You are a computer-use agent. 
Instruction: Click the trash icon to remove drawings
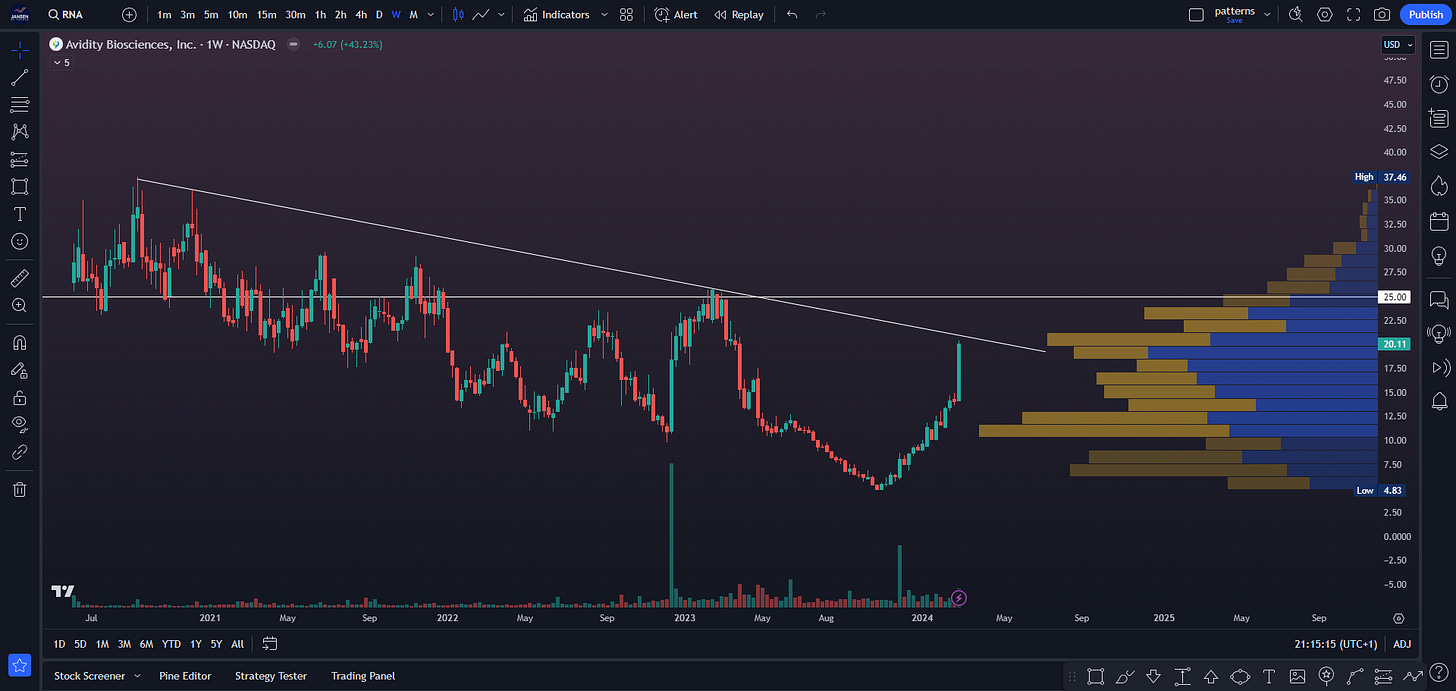coord(20,489)
